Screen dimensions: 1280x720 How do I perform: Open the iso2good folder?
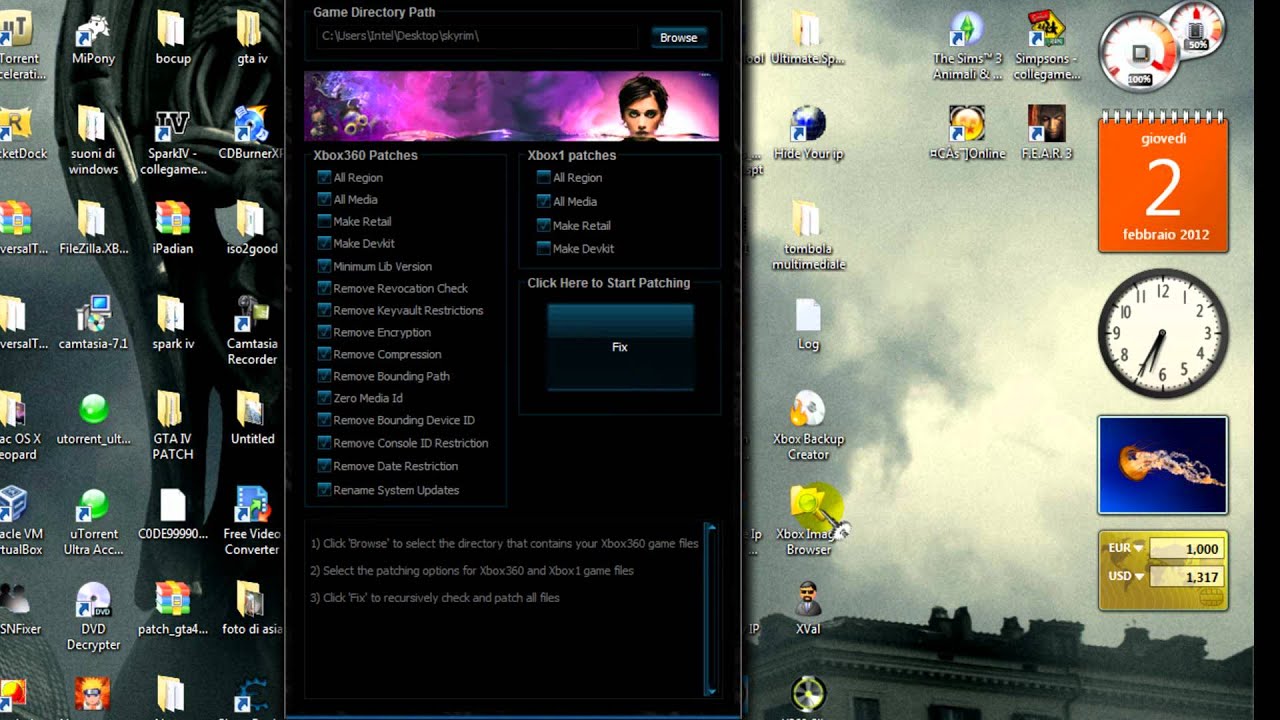(x=251, y=227)
